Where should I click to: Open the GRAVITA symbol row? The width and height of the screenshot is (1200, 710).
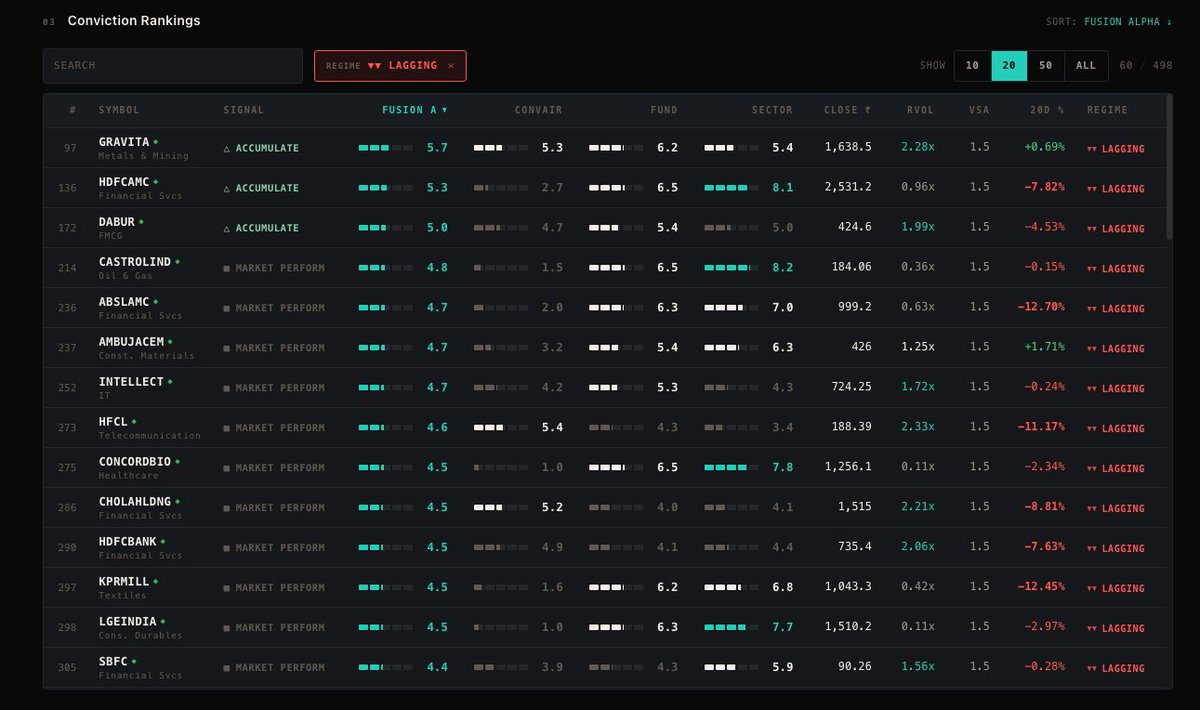[x=604, y=148]
